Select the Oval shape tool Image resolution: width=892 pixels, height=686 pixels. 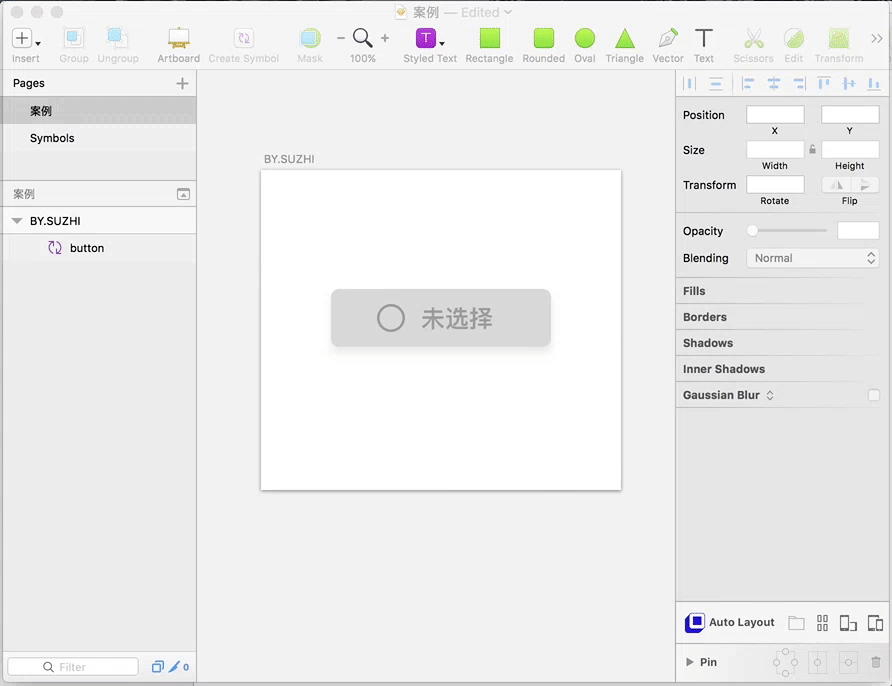584,38
